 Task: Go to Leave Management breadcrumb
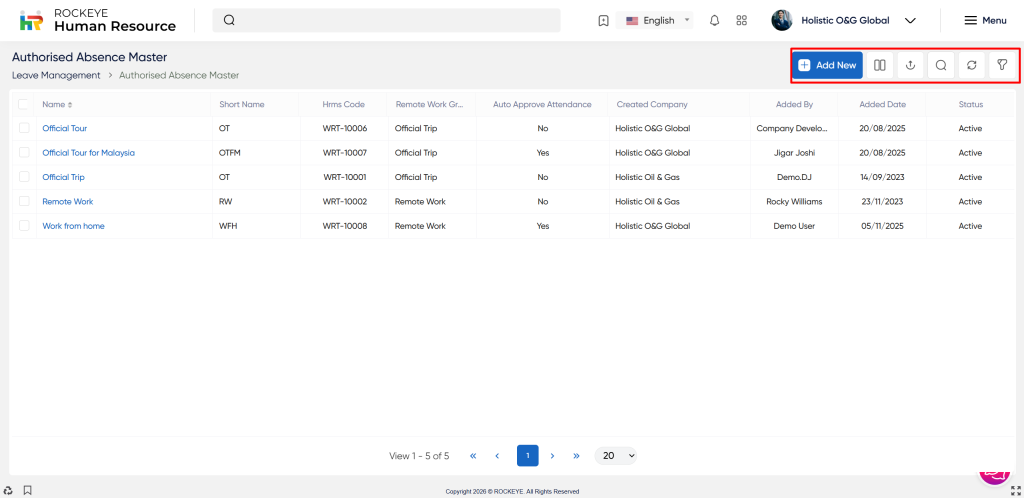pyautogui.click(x=56, y=75)
